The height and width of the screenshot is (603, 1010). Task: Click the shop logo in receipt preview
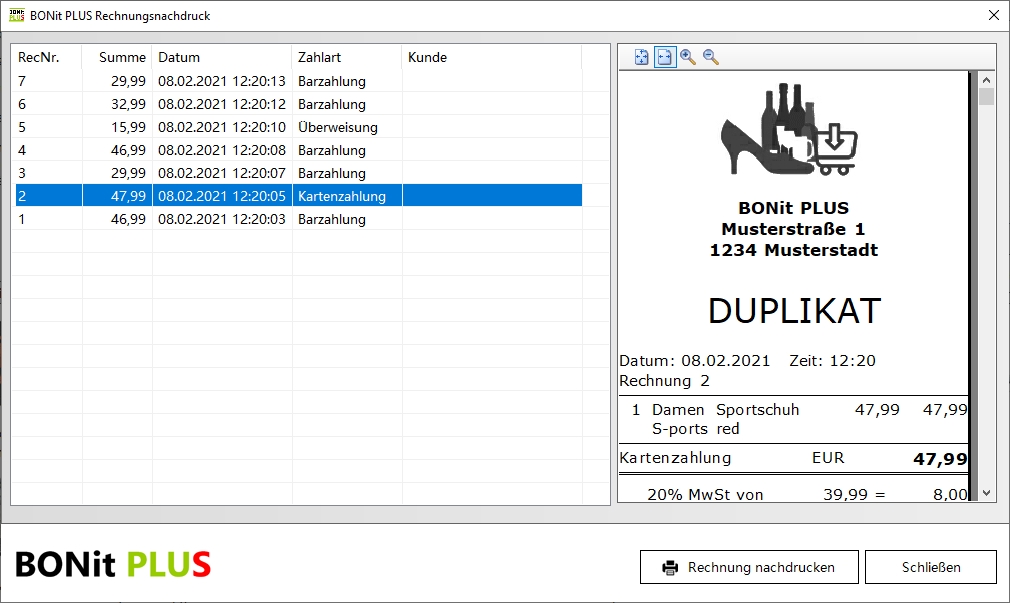789,129
